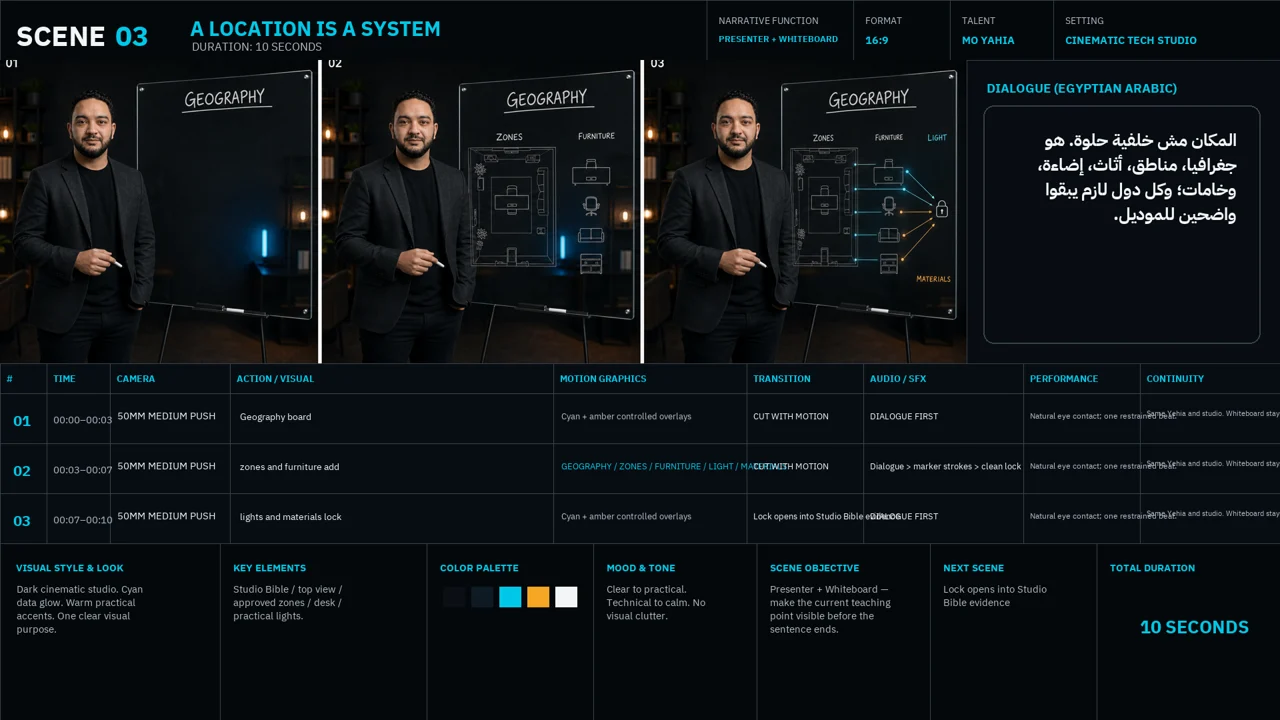Click the 'VISUAL STYLE & LOOK' section heading
This screenshot has width=1280, height=720.
click(70, 568)
